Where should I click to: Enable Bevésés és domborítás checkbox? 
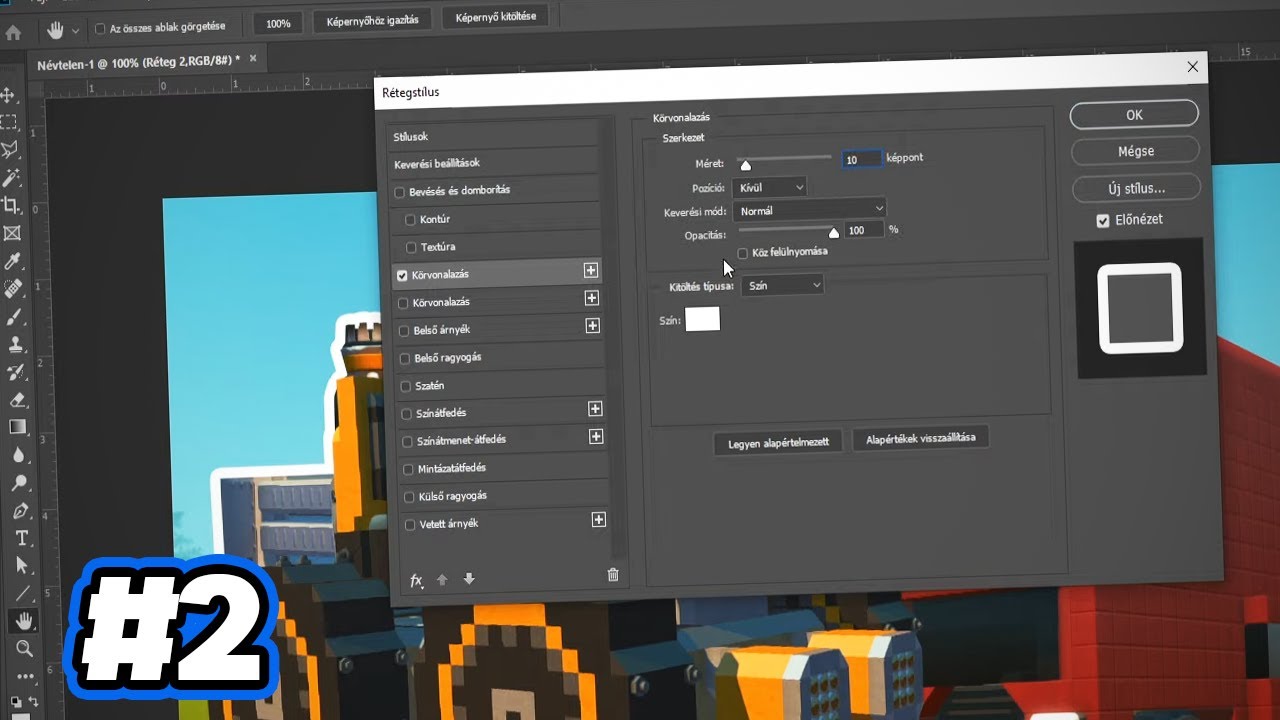click(x=400, y=192)
